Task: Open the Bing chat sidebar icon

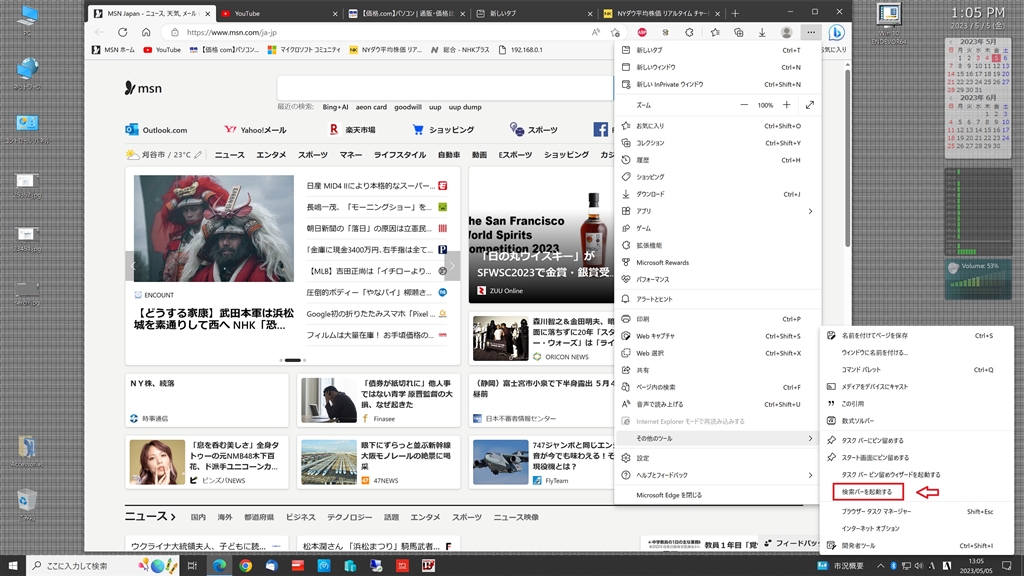Action: 836,32
